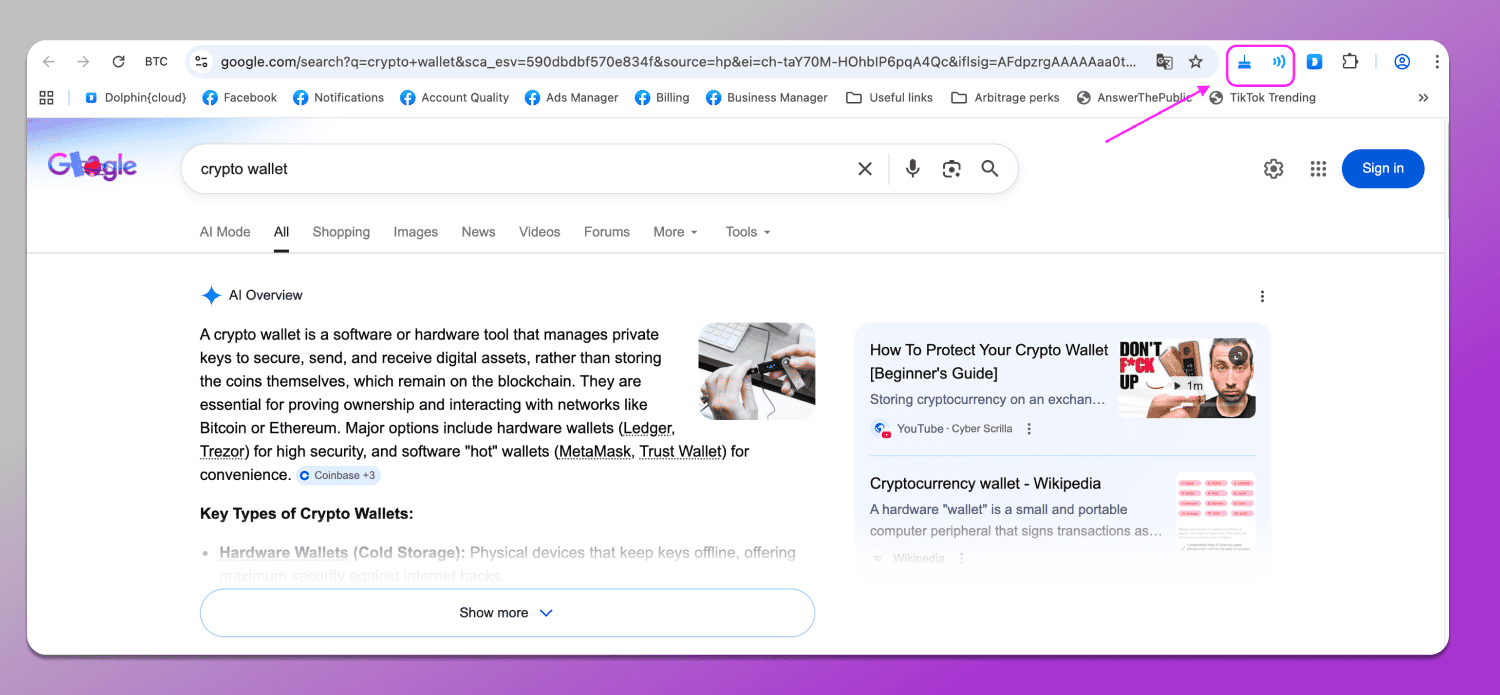Click the MetaMask link in overview
1500x695 pixels.
click(594, 451)
